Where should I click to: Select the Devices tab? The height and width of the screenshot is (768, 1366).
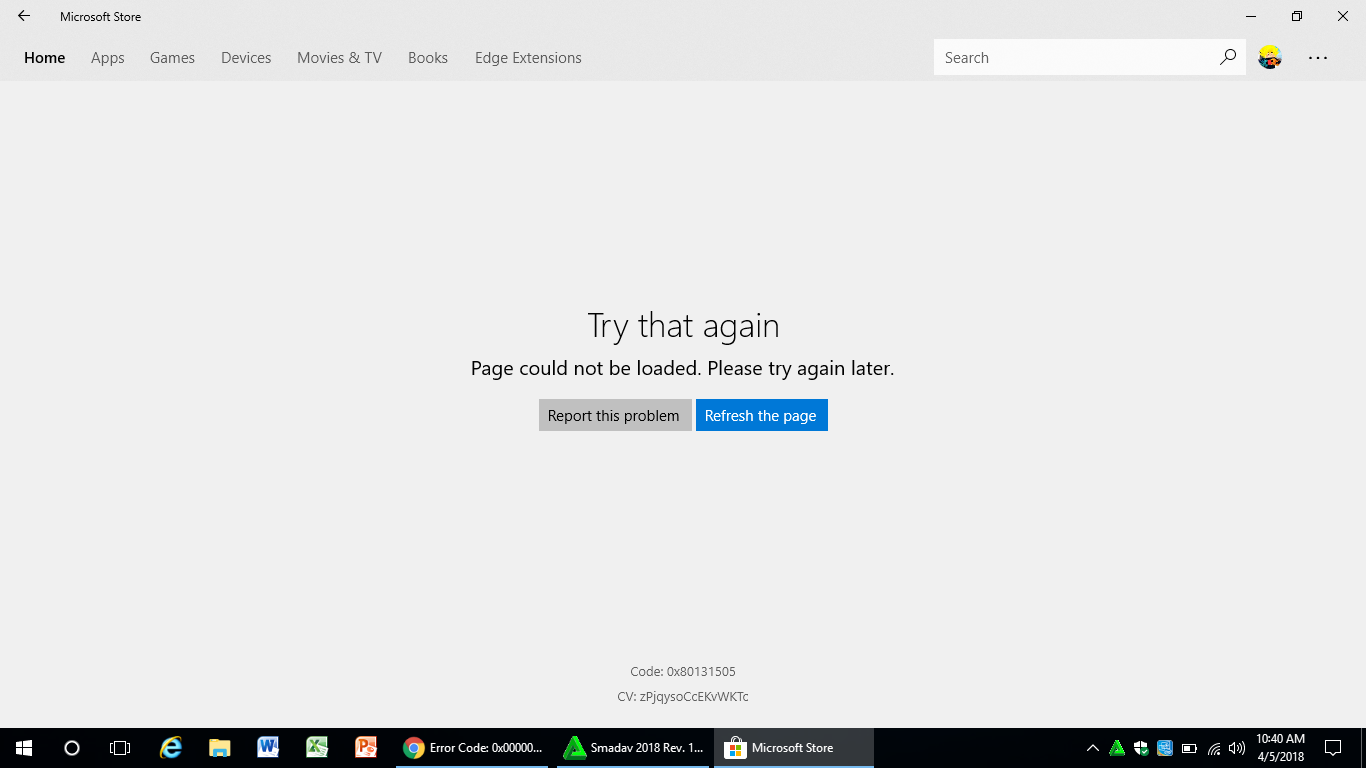(246, 58)
